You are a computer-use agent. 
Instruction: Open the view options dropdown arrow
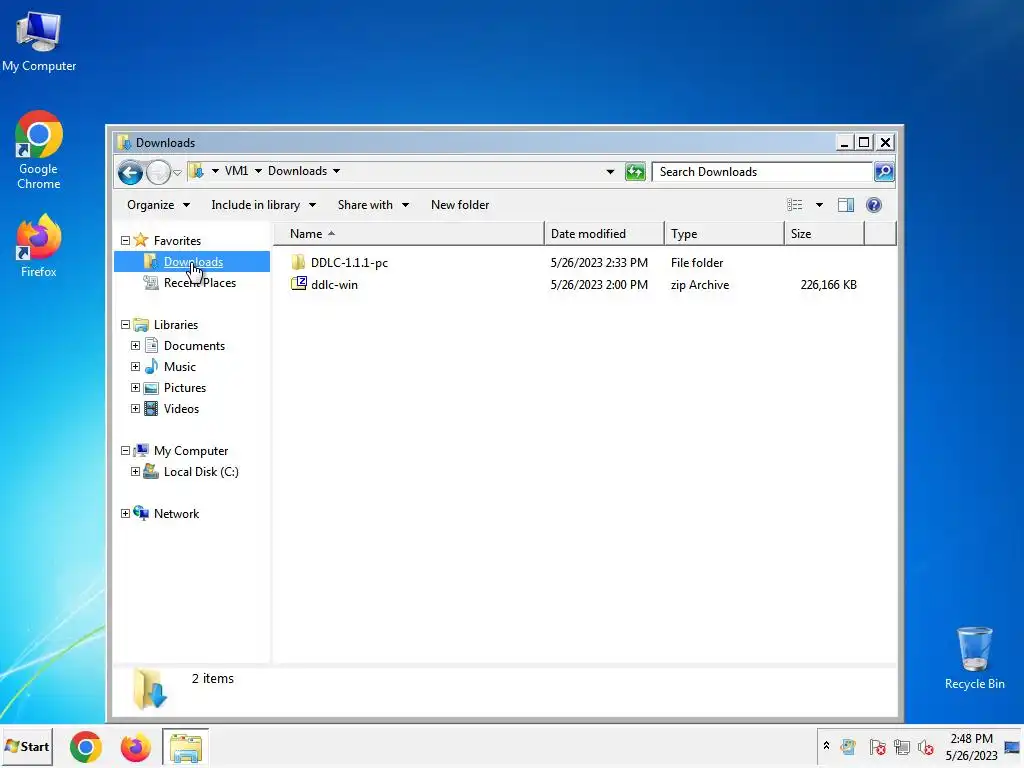pos(819,205)
